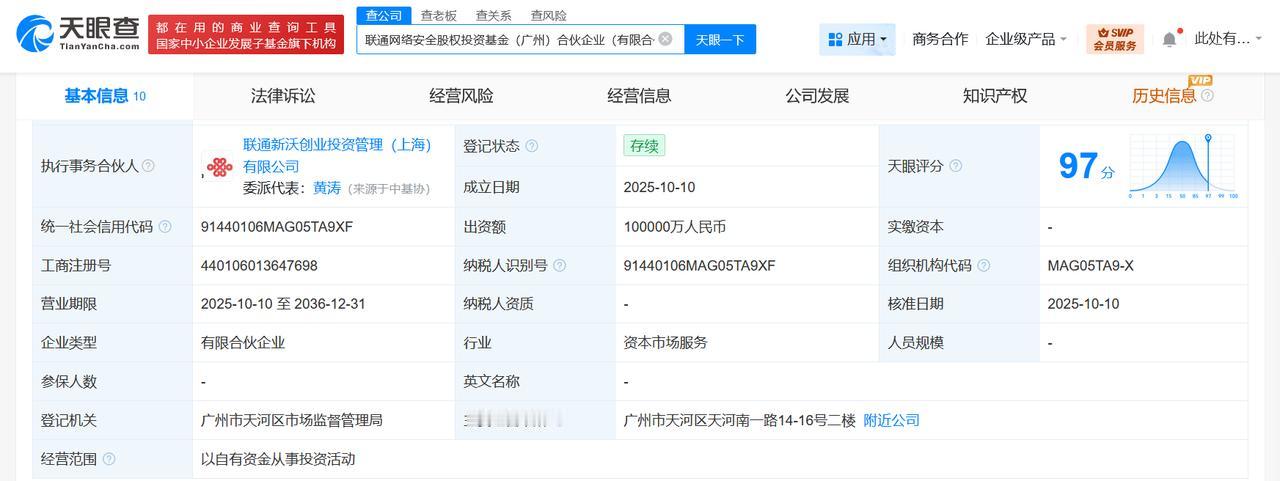Open the 公司发展 tab
Viewport: 1280px width, 481px height.
point(817,96)
